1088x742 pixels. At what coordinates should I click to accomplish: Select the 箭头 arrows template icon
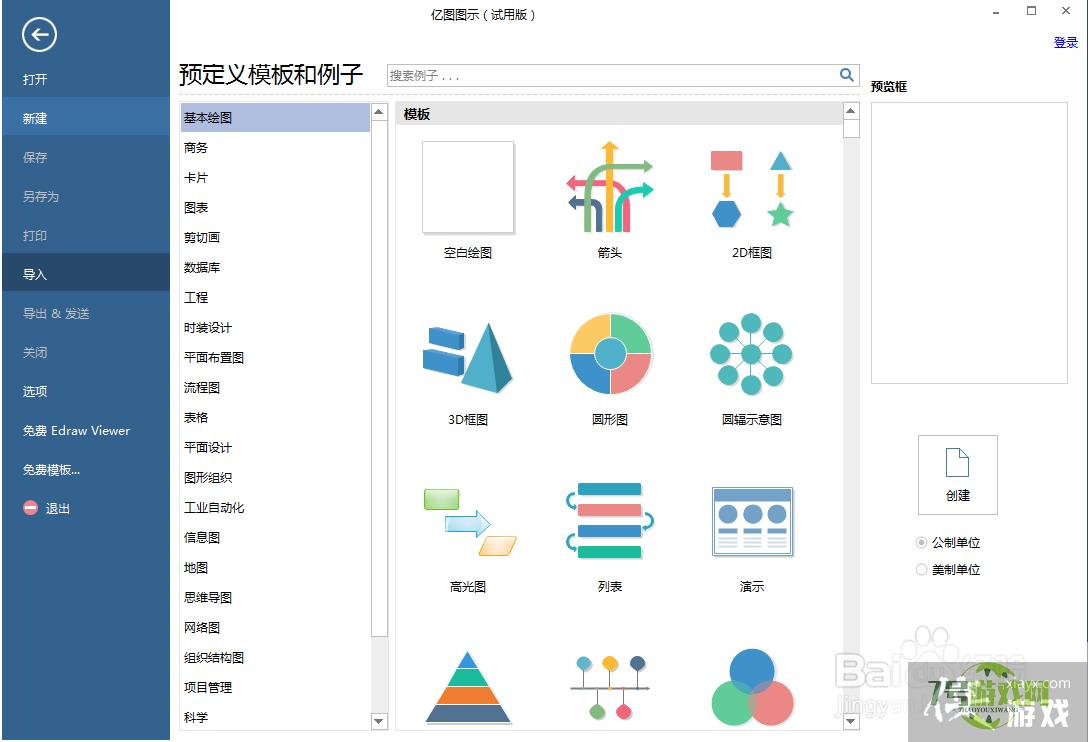[x=610, y=187]
